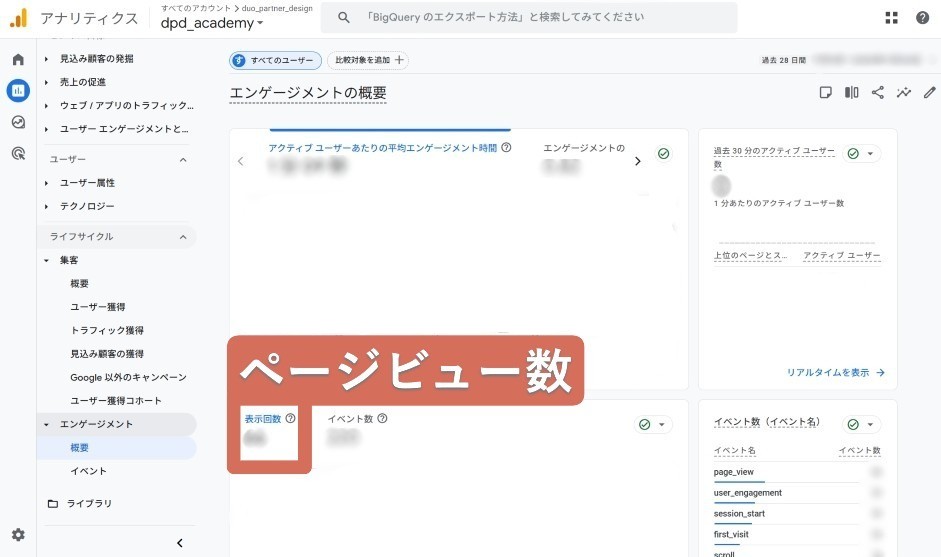Image resolution: width=941 pixels, height=557 pixels.
Task: Click the pencil customize report icon
Action: tap(930, 93)
